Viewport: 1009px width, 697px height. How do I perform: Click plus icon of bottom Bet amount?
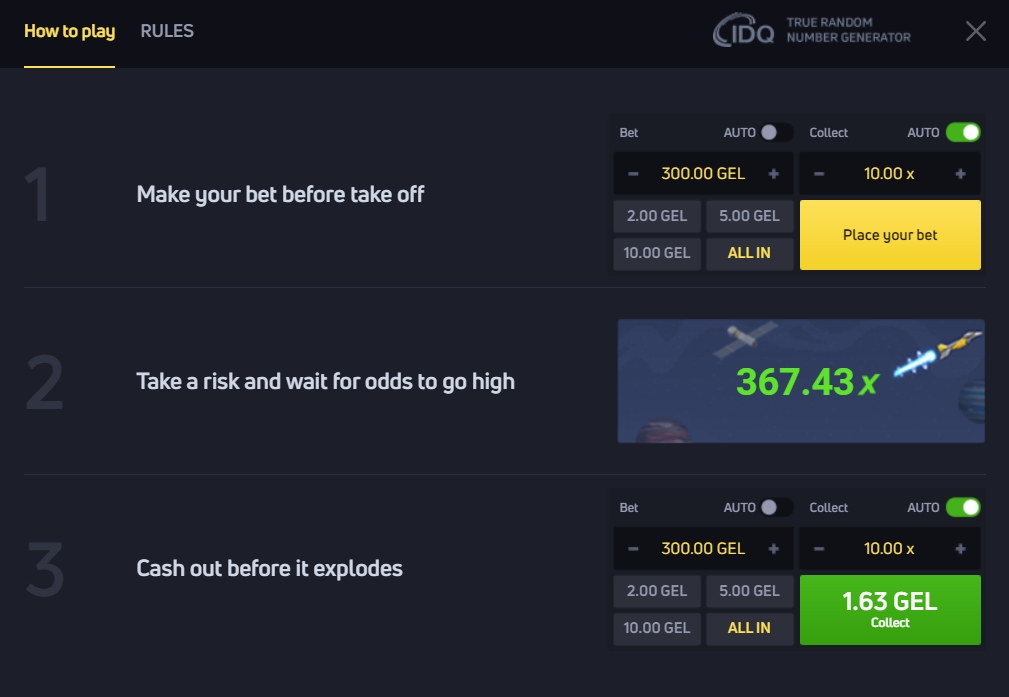[x=773, y=549]
